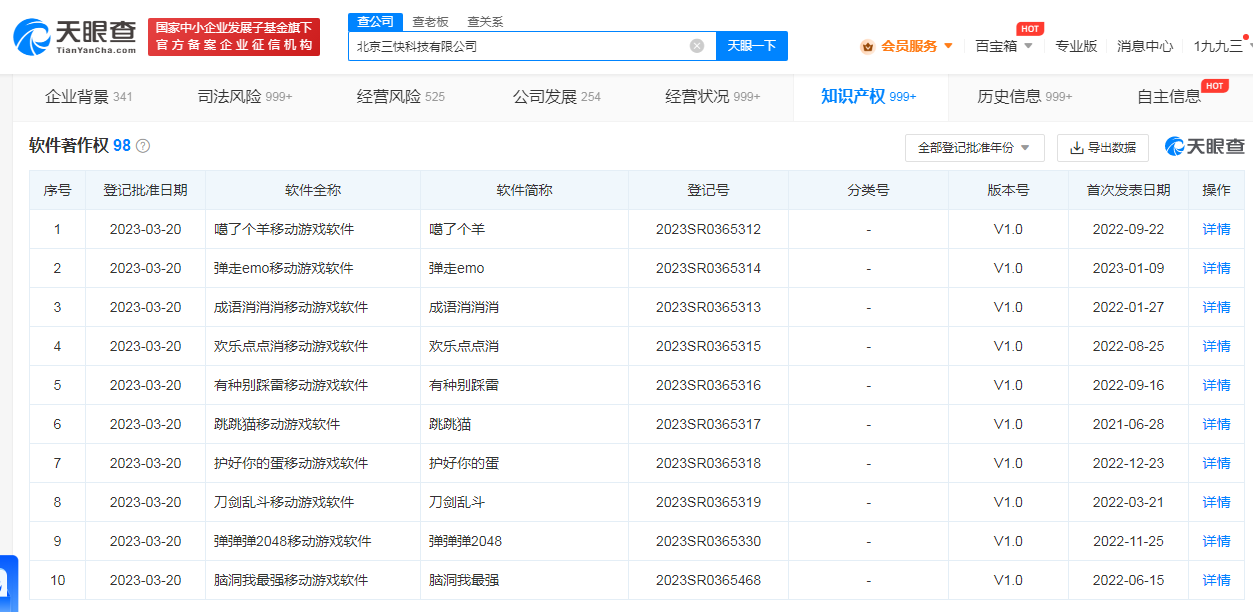Click registration number 2023SR0365314
Viewport: 1253px width, 612px height.
708,268
